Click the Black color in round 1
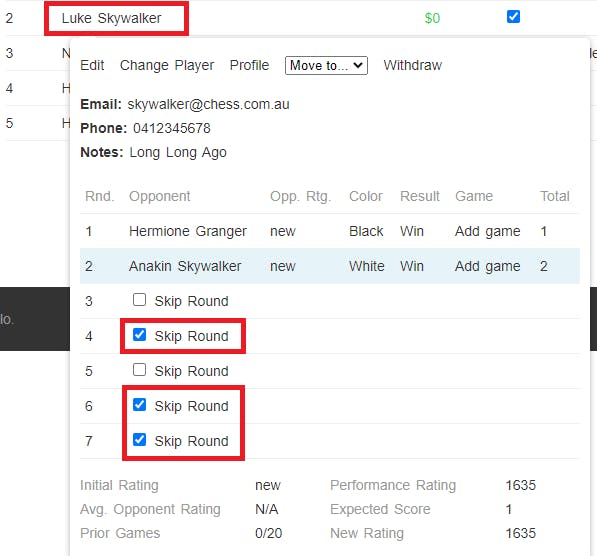 366,231
